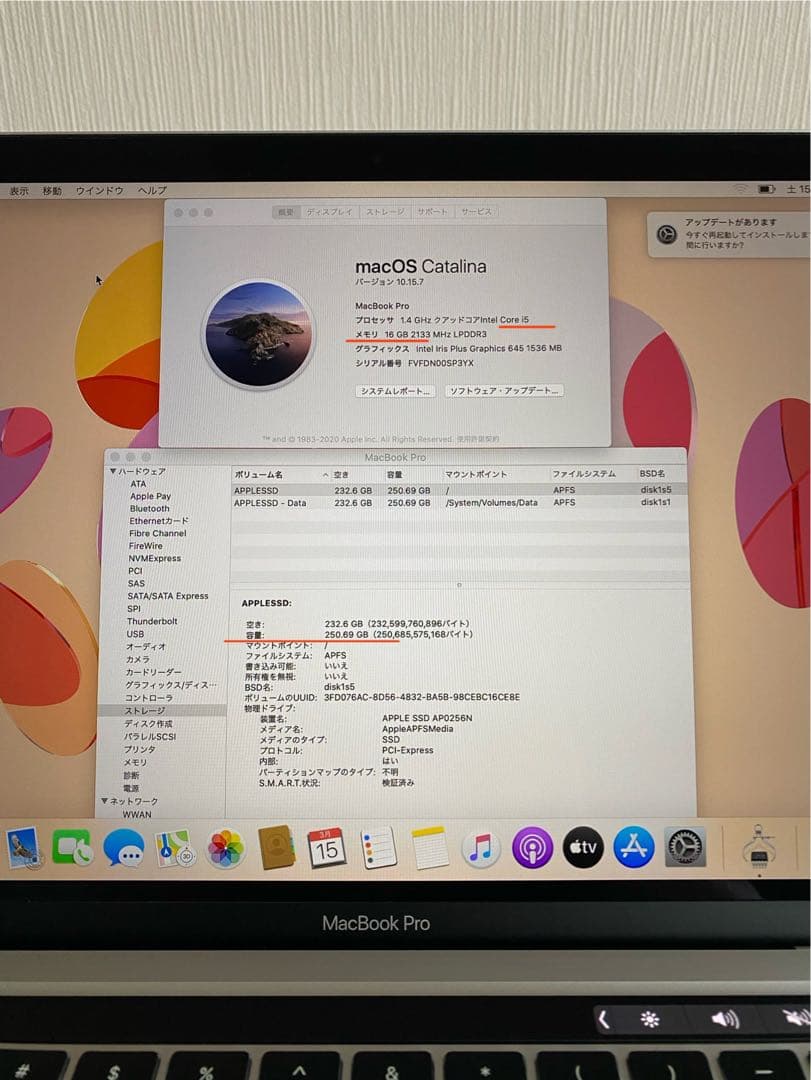The image size is (811, 1080).
Task: Open the Messages app in Dock
Action: 124,848
